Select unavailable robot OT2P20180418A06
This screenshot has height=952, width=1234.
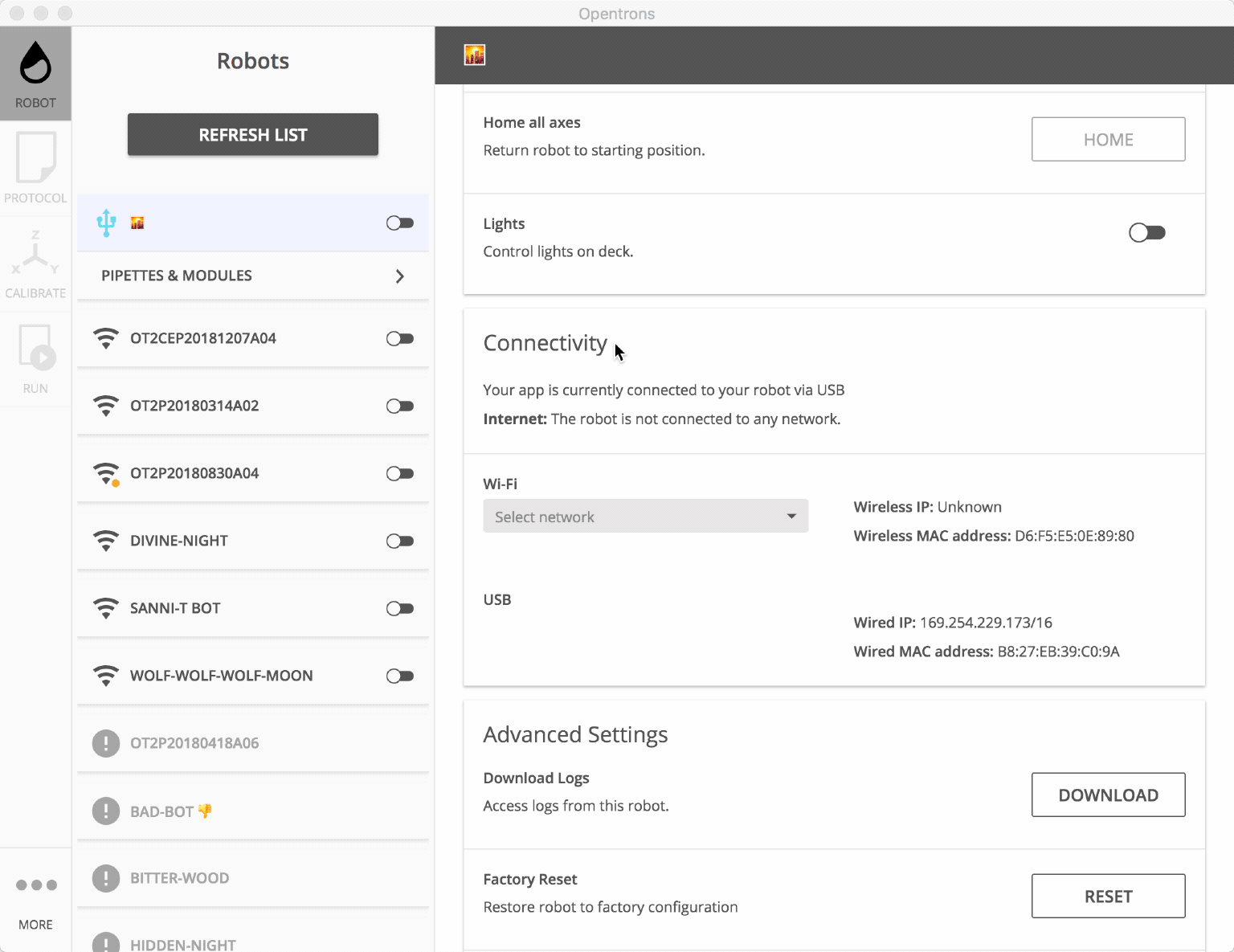click(x=194, y=743)
